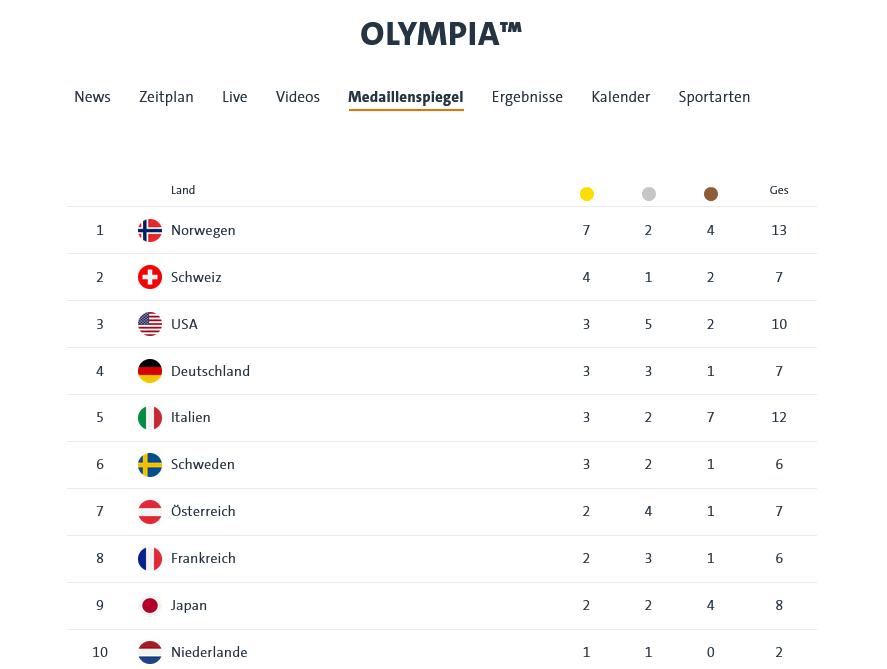Select the Ergebnisse tab
887x669 pixels.
[x=527, y=97]
